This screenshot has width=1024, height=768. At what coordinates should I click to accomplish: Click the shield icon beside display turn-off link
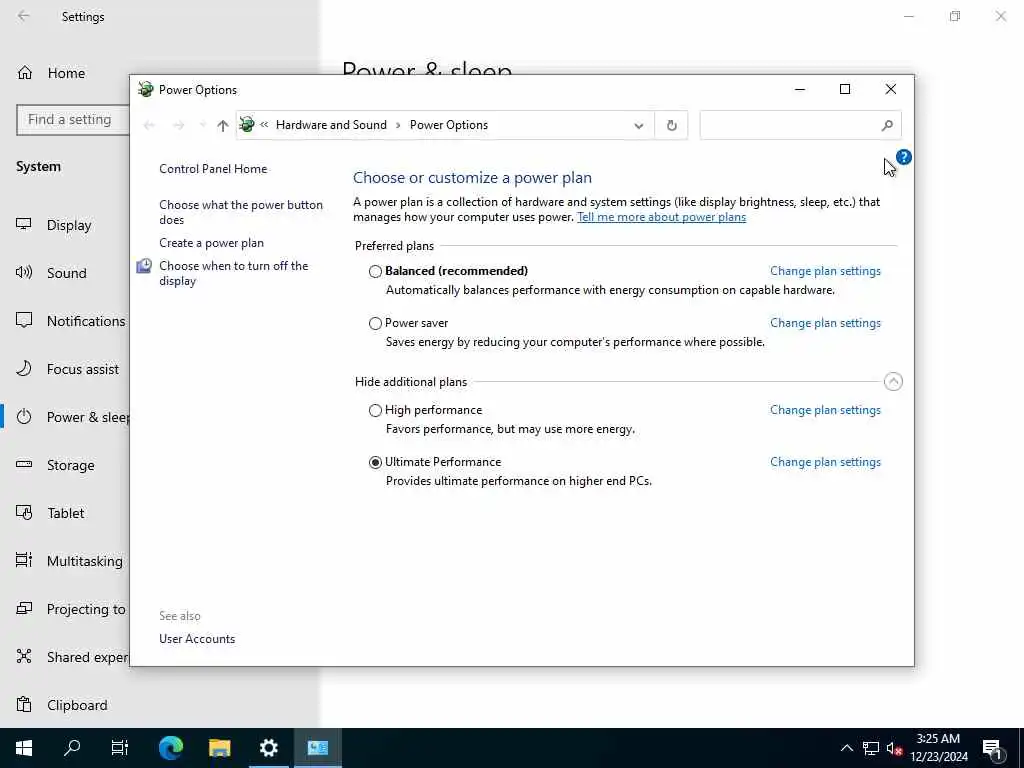[x=144, y=266]
